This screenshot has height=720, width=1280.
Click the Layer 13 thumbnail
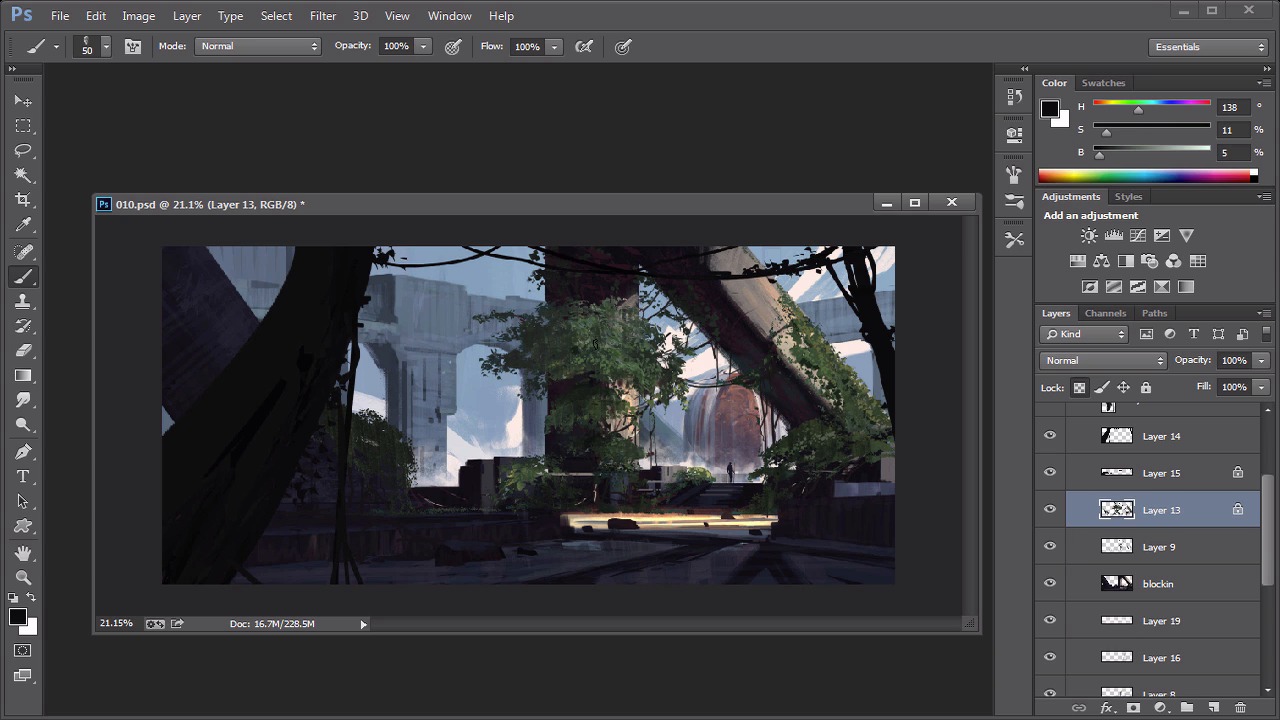pyautogui.click(x=1116, y=510)
